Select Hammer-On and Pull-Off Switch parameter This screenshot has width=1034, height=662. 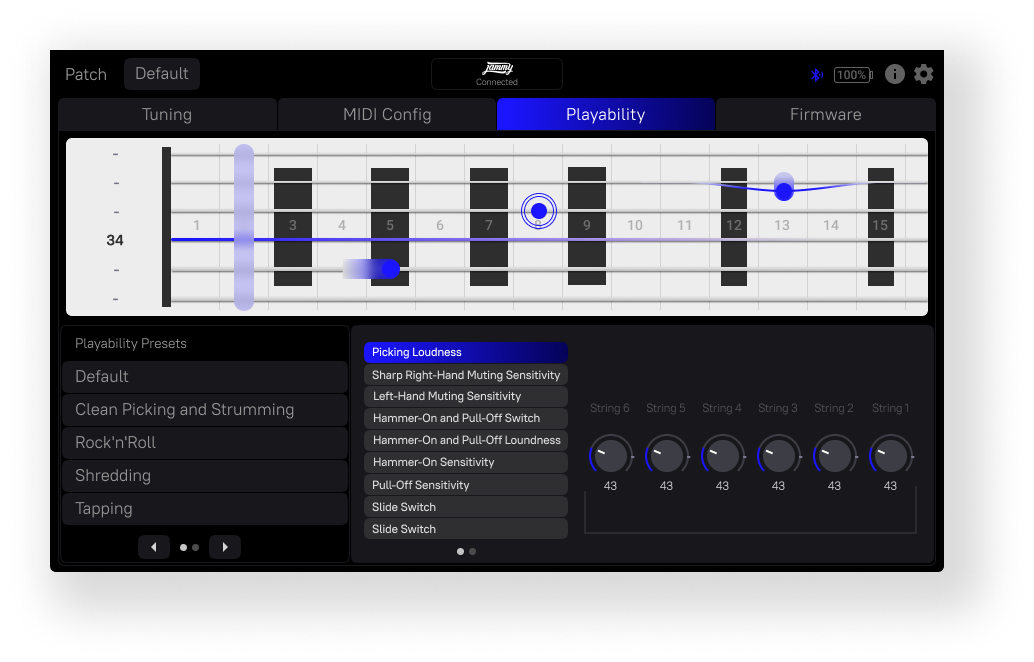click(466, 418)
